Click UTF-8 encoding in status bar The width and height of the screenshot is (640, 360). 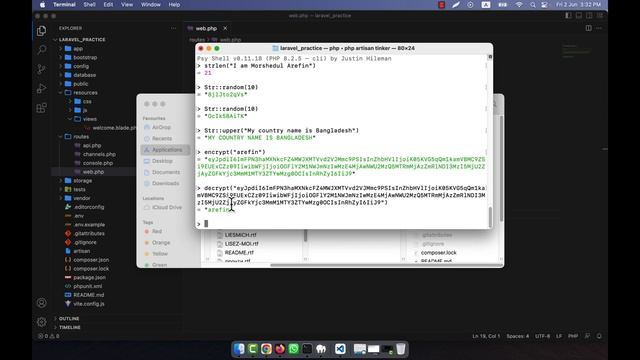542,336
